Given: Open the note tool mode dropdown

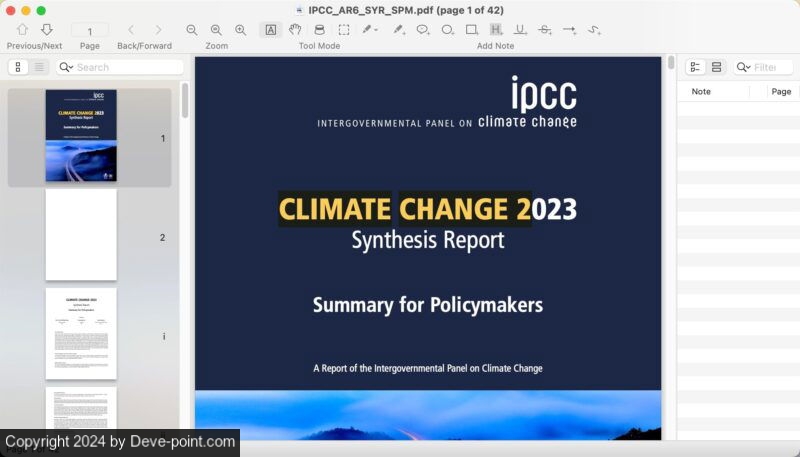Looking at the screenshot, I should 370,30.
